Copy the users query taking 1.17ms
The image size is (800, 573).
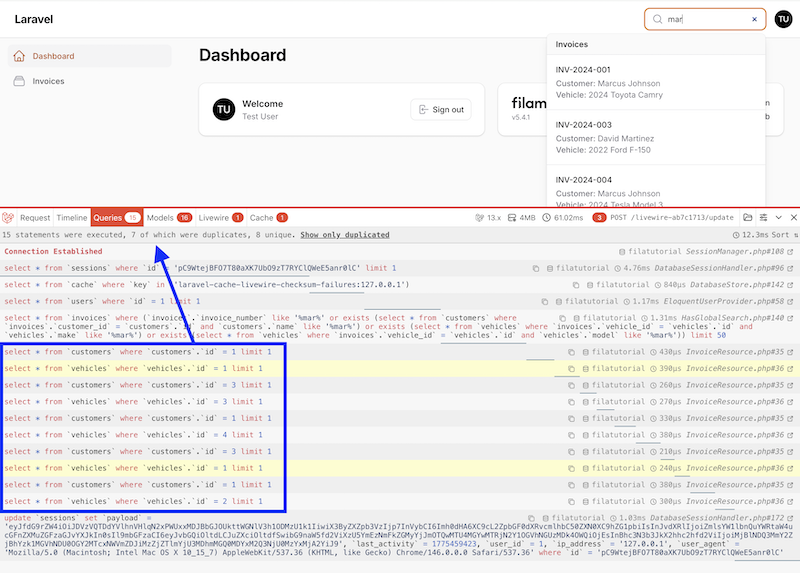(544, 302)
